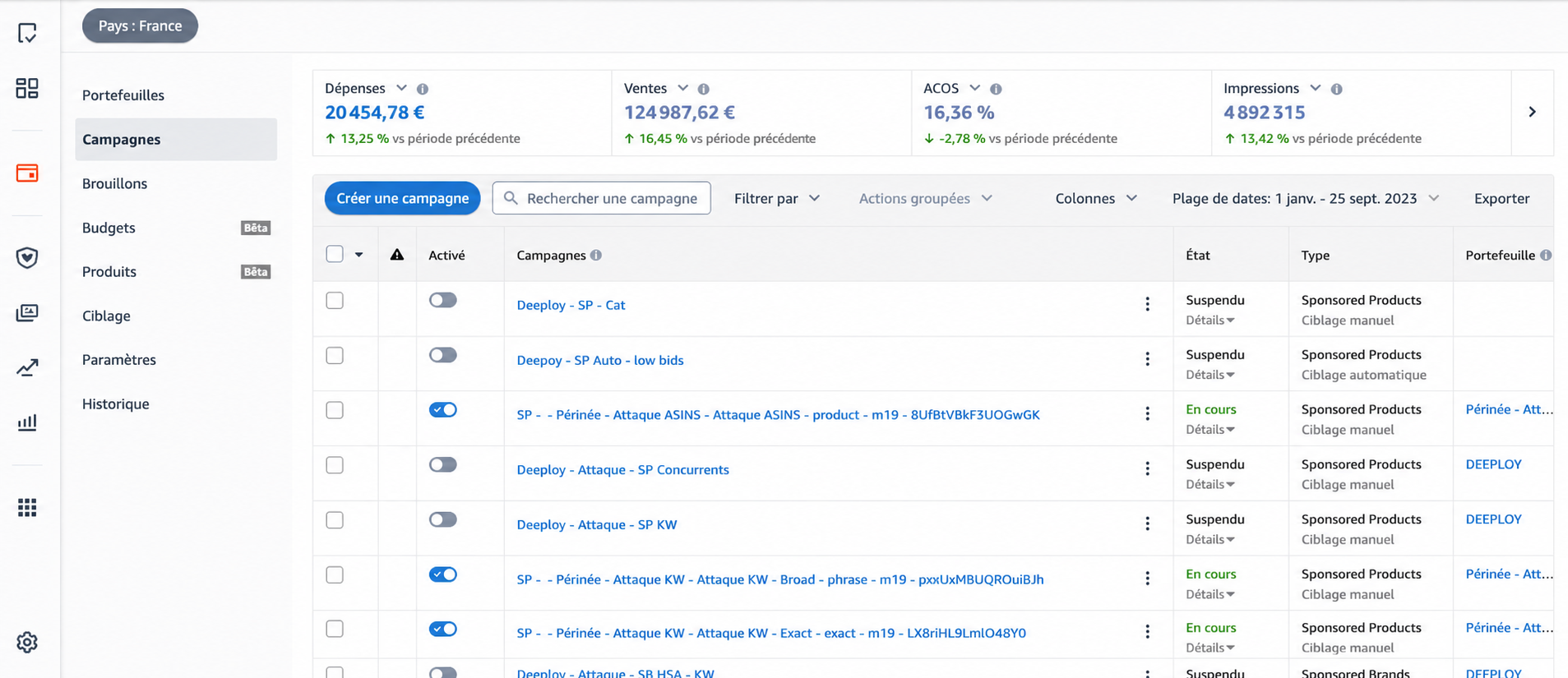
Task: Click the État column header
Action: 1198,255
